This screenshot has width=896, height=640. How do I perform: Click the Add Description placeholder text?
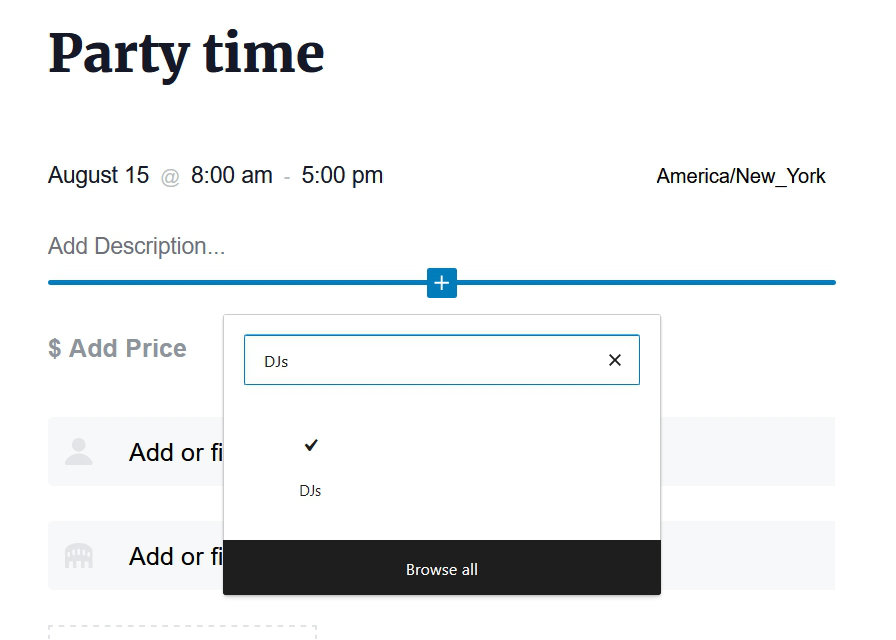pos(137,246)
